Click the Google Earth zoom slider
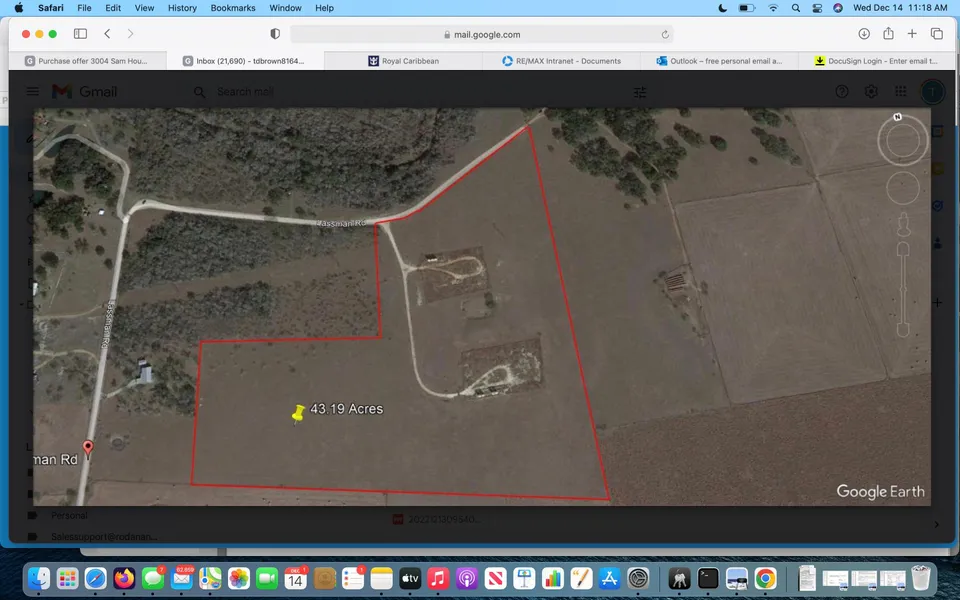This screenshot has width=960, height=600. click(x=903, y=290)
